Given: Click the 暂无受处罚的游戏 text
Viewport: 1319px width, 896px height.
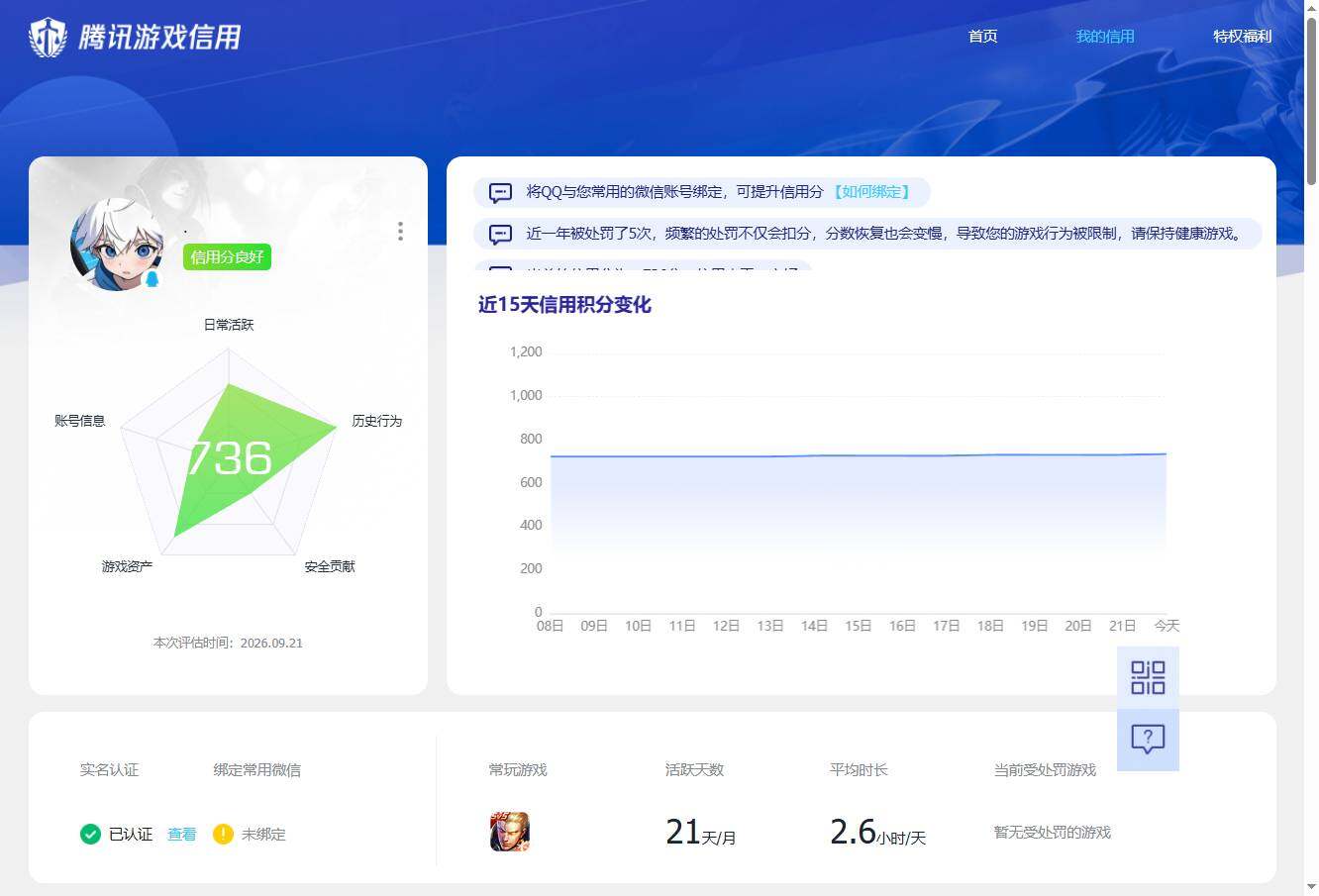Looking at the screenshot, I should [1053, 833].
